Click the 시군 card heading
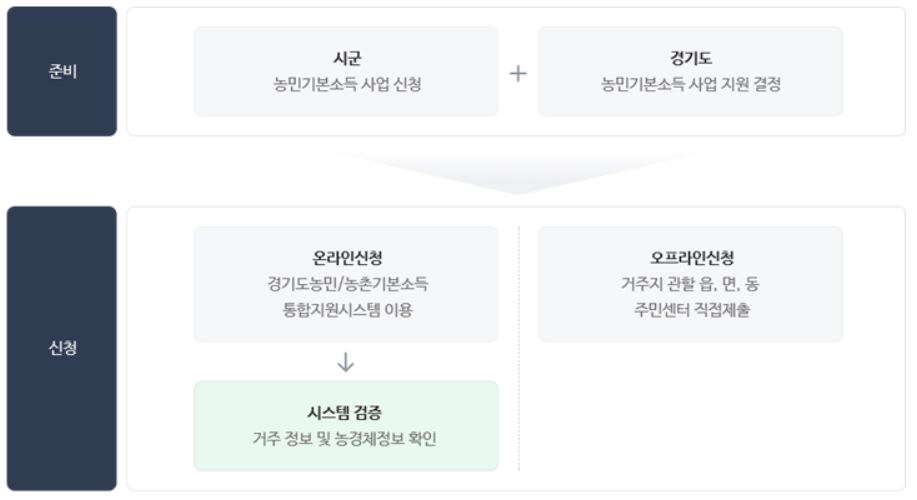The height and width of the screenshot is (500, 917). [x=347, y=58]
